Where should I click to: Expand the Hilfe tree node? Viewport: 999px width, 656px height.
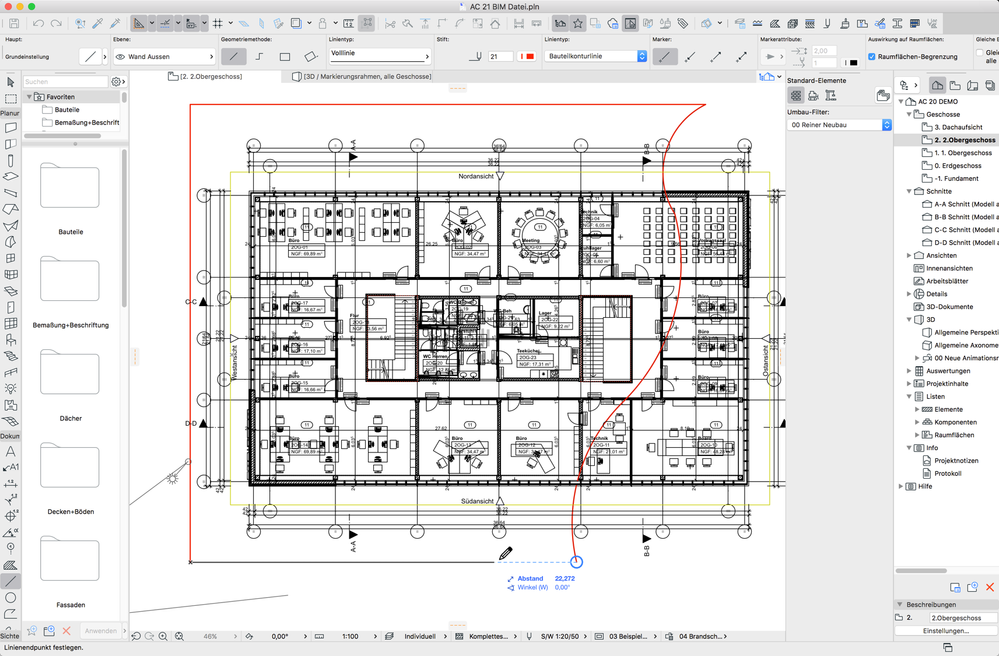tap(901, 487)
